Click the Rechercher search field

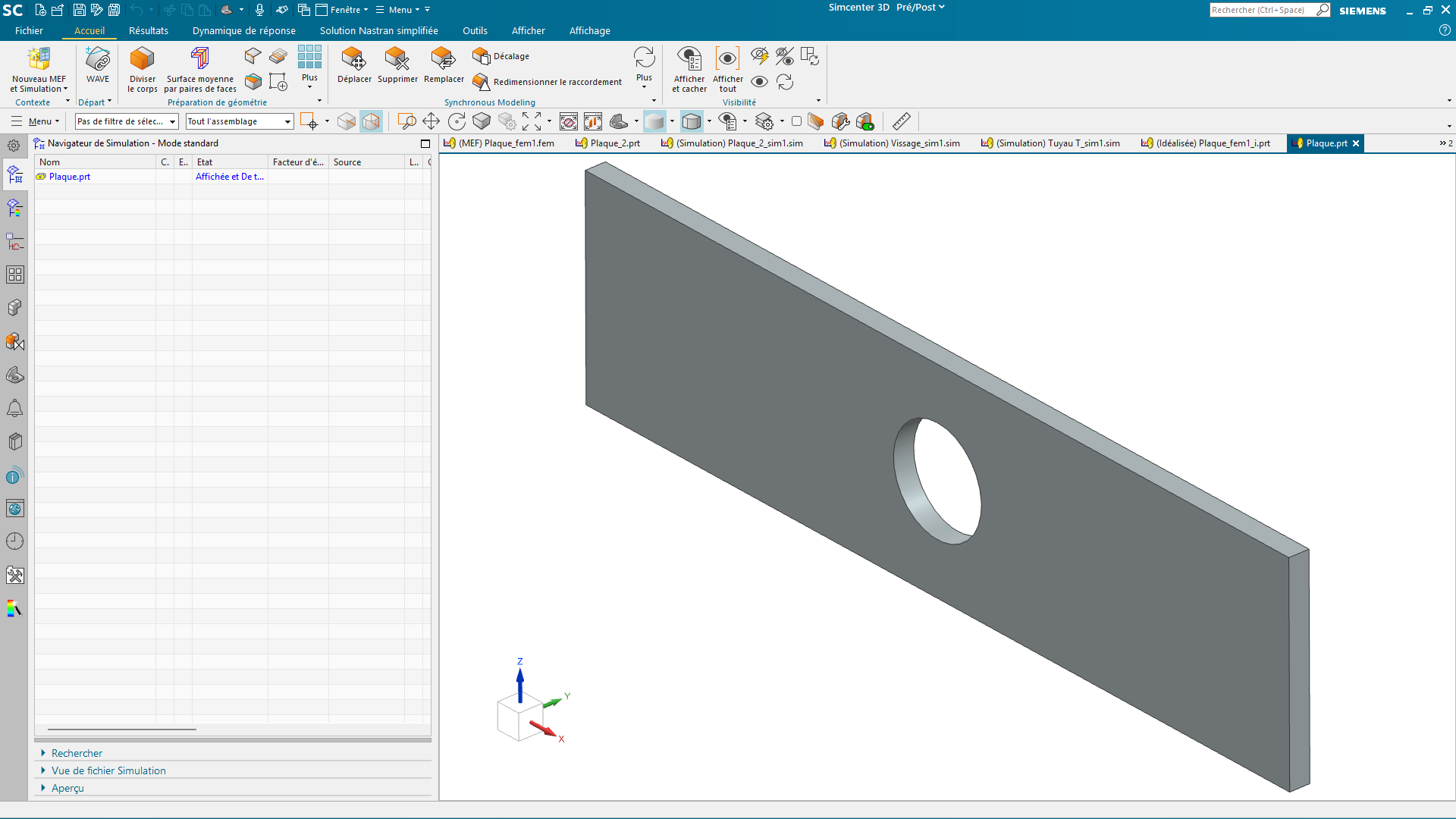click(1263, 10)
